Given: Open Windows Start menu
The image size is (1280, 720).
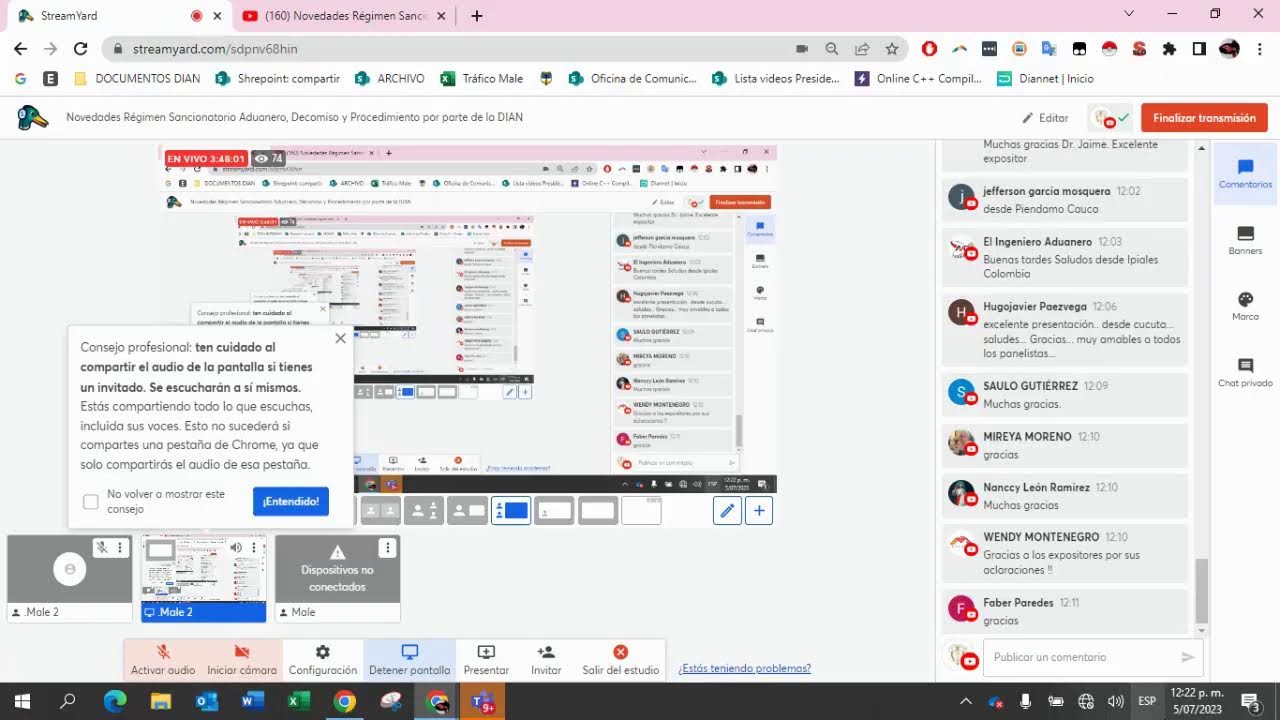Looking at the screenshot, I should point(22,701).
